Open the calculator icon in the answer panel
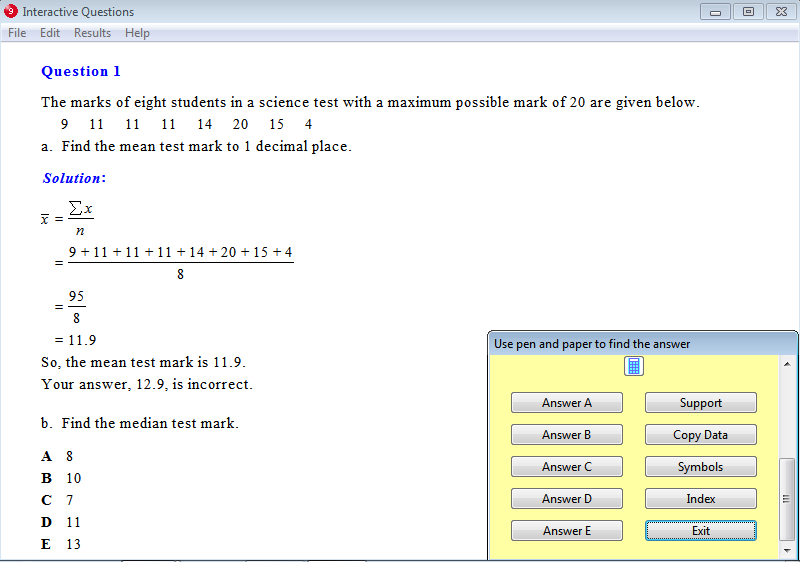800x562 pixels. point(633,367)
